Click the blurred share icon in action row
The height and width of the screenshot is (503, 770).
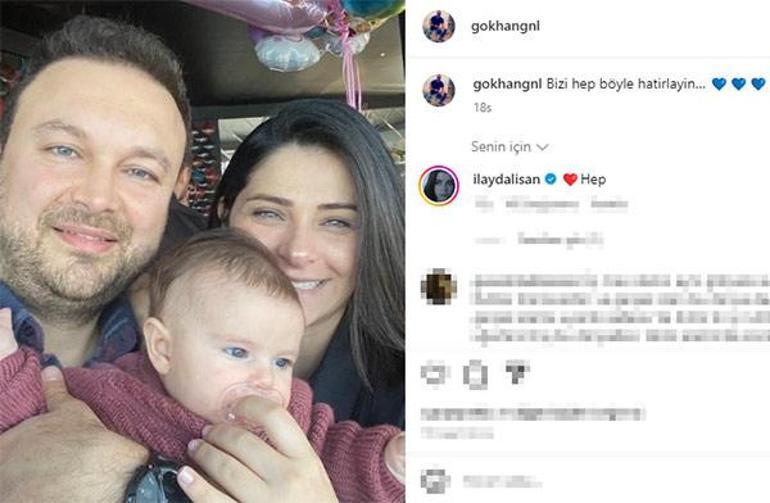(517, 372)
